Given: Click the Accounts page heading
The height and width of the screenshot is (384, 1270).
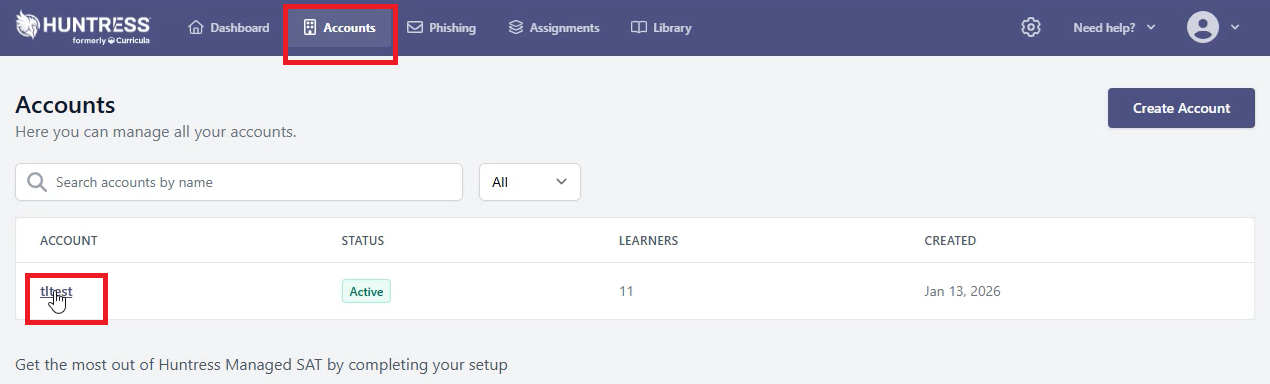Looking at the screenshot, I should point(66,105).
